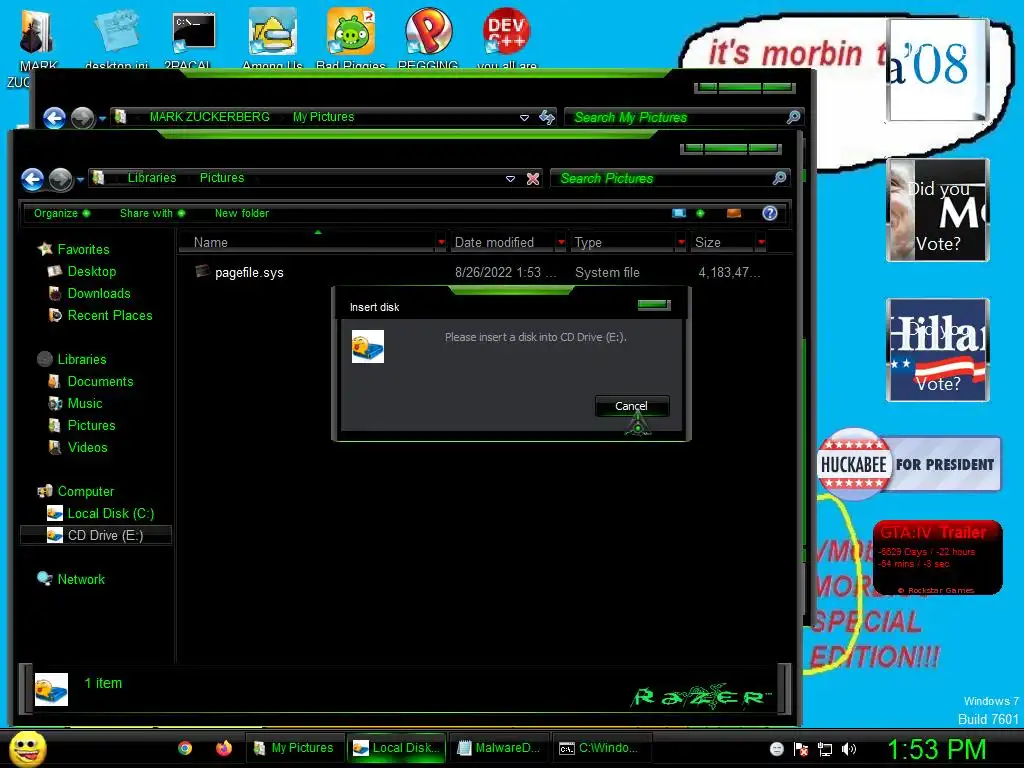The image size is (1024, 768).
Task: Click Back arrow in My Pictures window
Action: 54,118
